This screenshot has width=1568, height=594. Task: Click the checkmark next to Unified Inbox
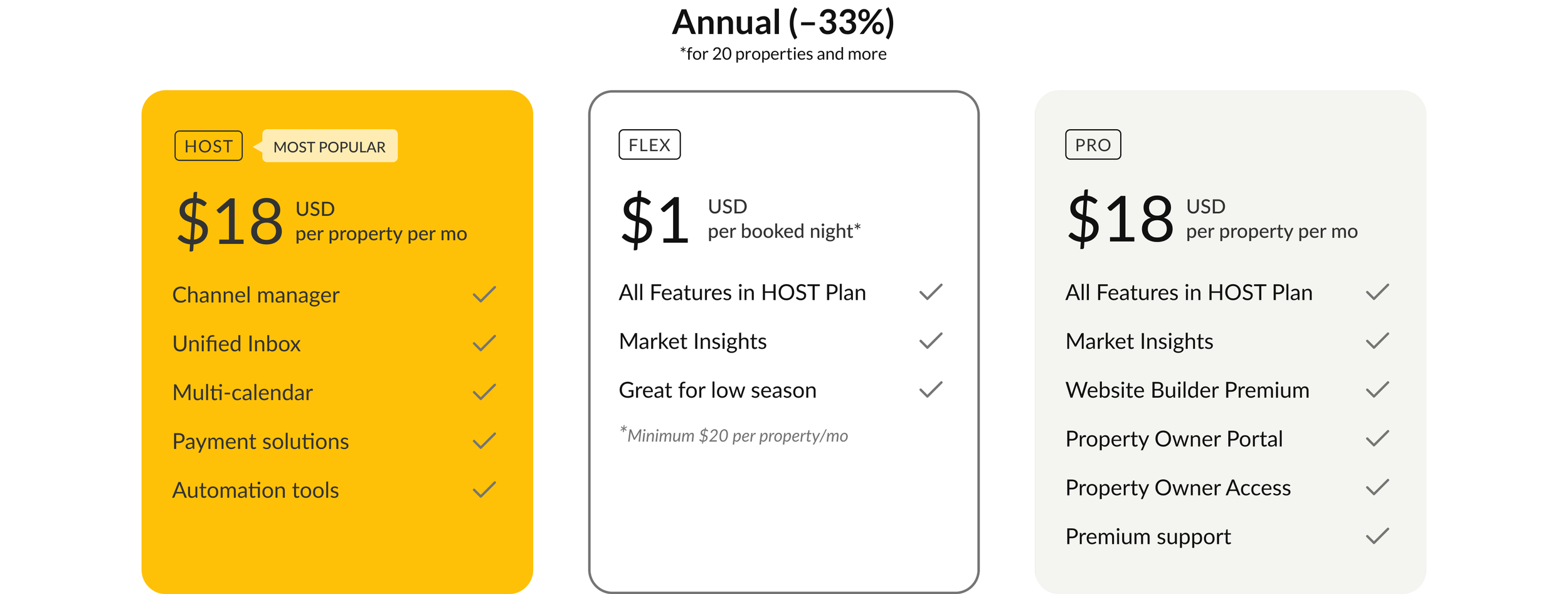click(x=484, y=343)
